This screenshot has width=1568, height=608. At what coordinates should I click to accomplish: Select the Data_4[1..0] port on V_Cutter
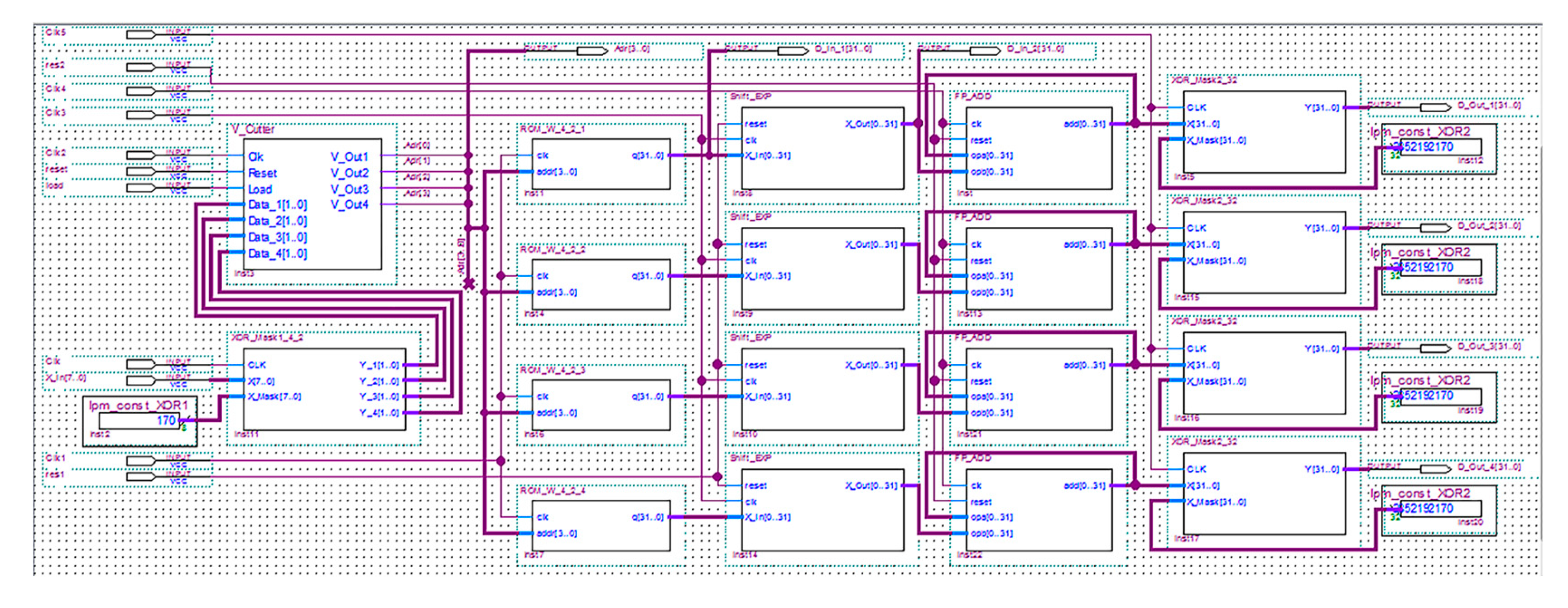pyautogui.click(x=278, y=254)
